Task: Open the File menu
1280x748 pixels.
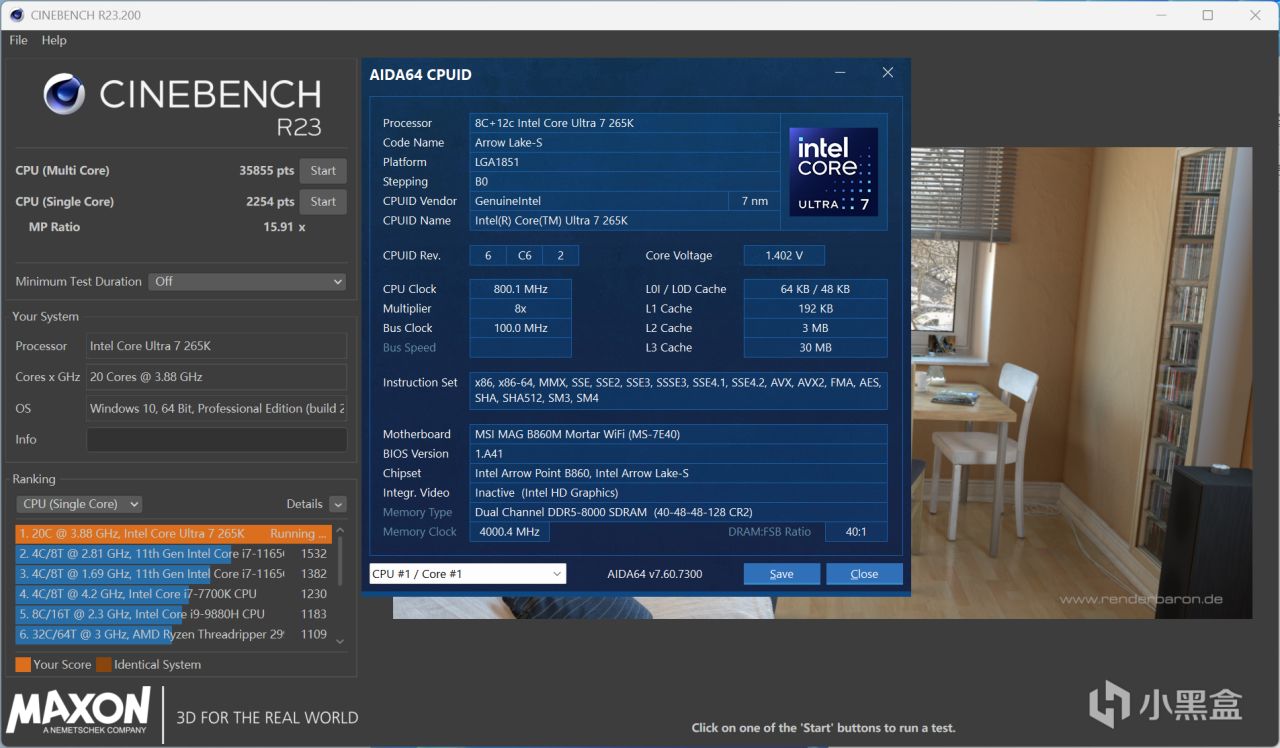Action: [18, 40]
